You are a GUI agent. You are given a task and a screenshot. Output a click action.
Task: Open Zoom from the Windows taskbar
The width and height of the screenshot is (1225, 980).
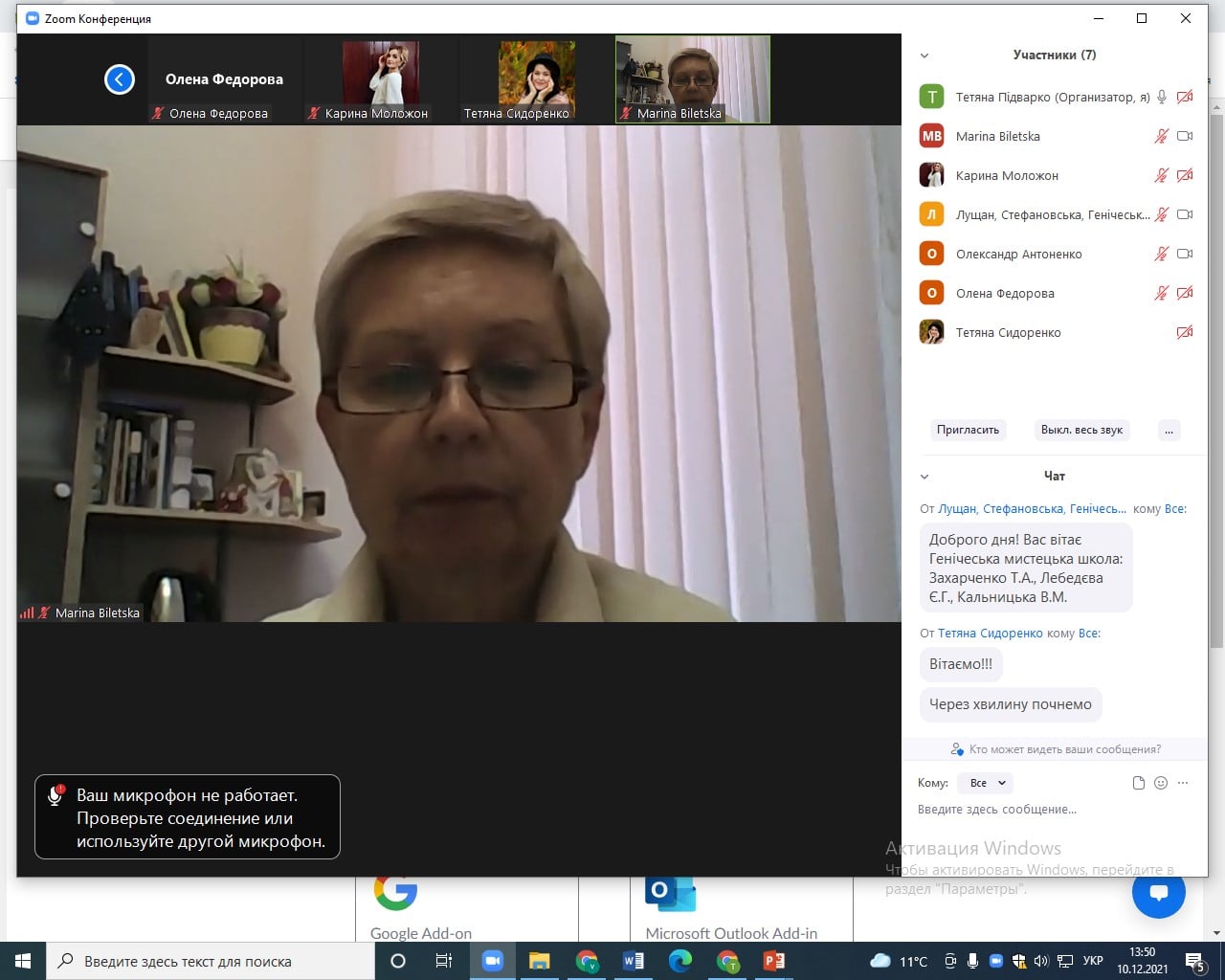coord(493,961)
